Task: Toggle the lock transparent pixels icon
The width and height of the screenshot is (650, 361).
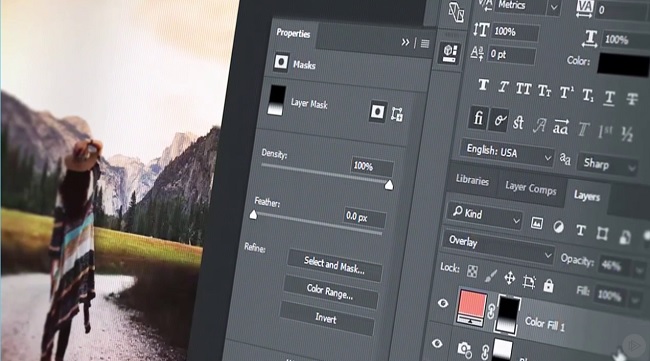Action: [x=472, y=271]
